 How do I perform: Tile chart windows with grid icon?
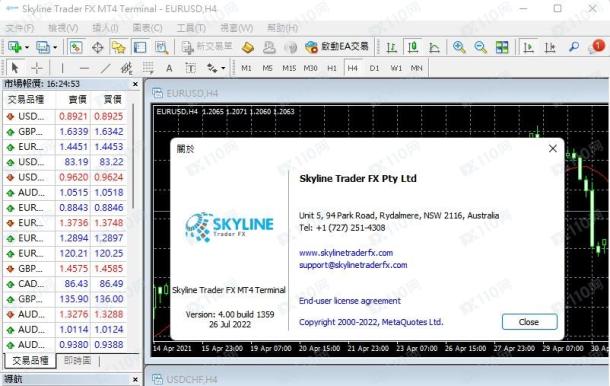502,47
